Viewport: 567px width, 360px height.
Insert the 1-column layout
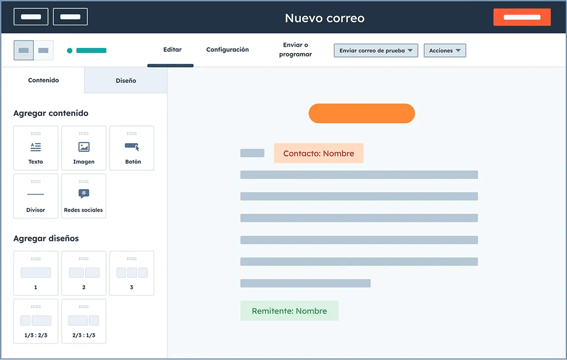pos(36,273)
